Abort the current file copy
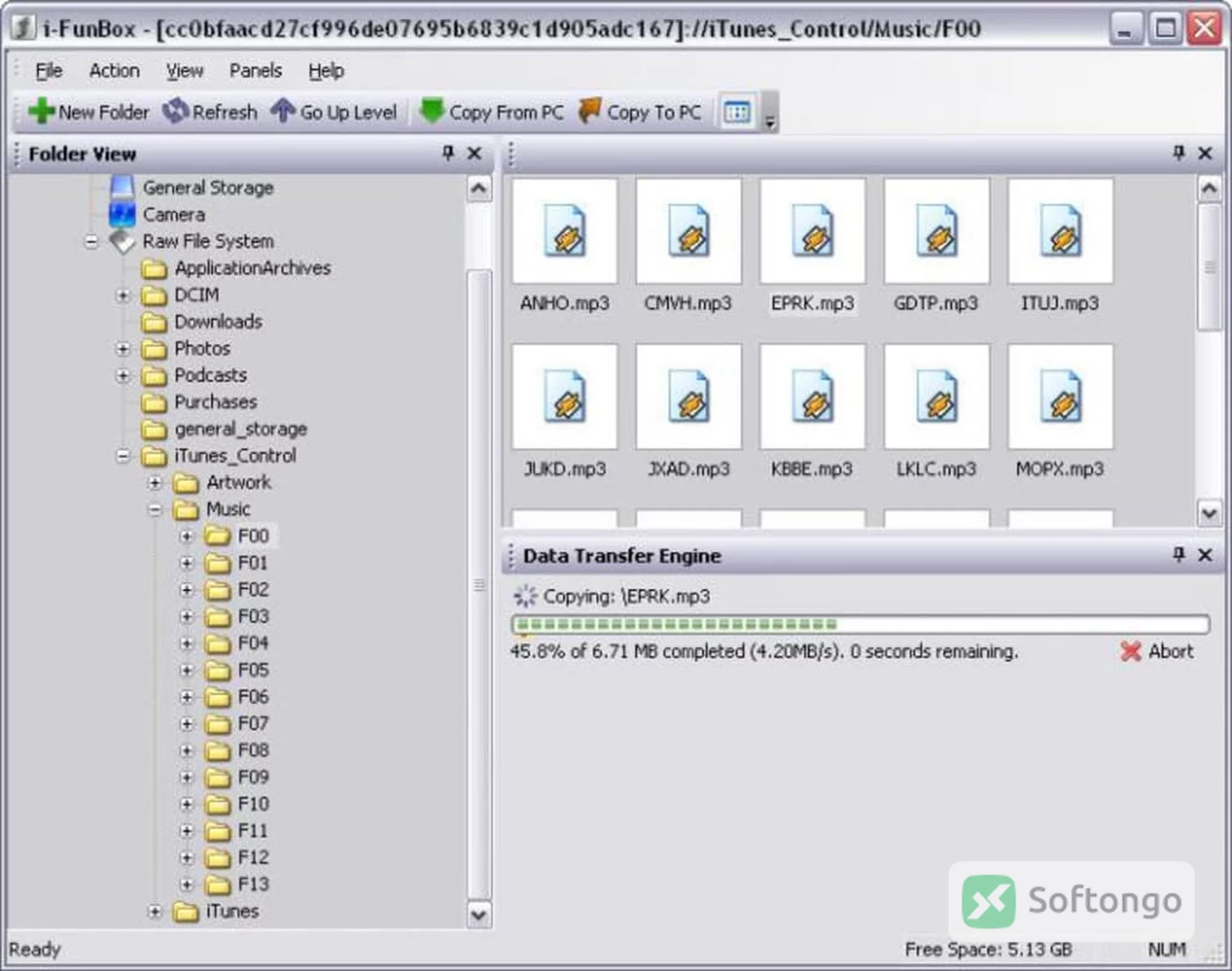The width and height of the screenshot is (1232, 971). (1157, 651)
